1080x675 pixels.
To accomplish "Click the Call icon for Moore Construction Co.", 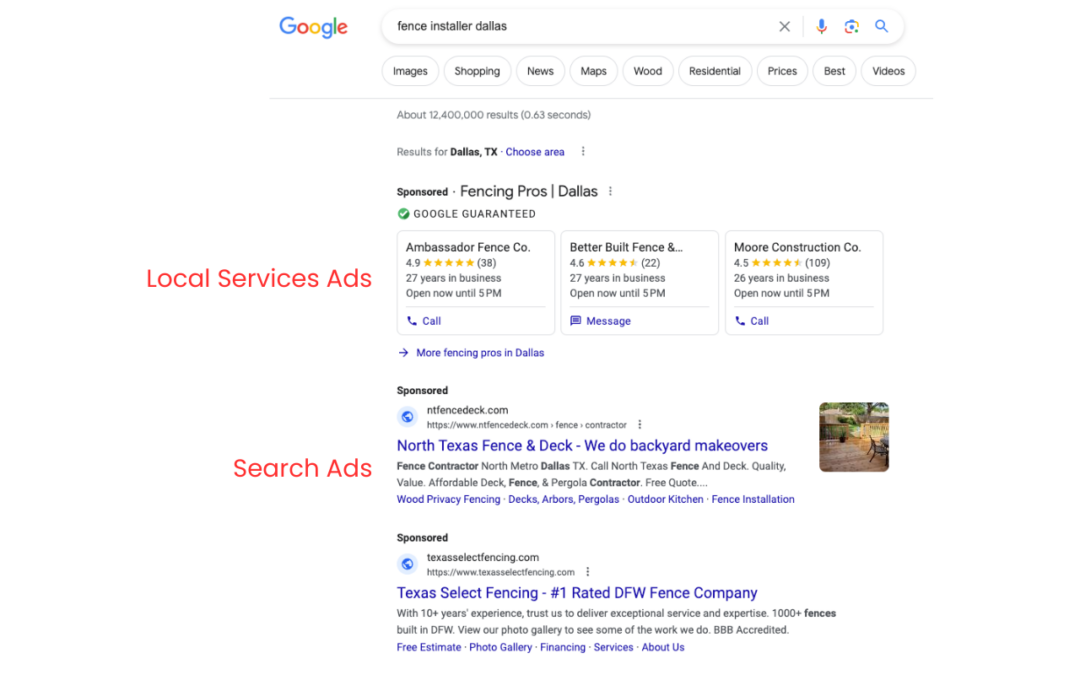I will (740, 321).
